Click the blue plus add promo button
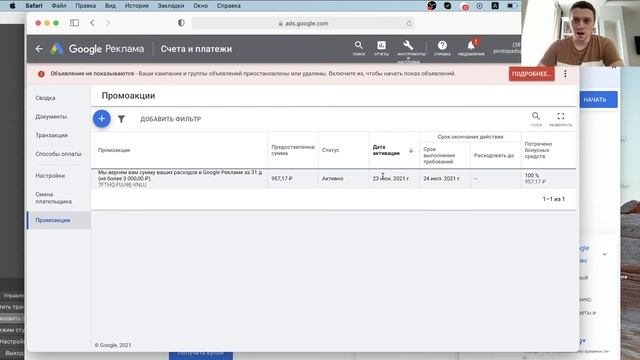The width and height of the screenshot is (640, 360). click(x=102, y=119)
